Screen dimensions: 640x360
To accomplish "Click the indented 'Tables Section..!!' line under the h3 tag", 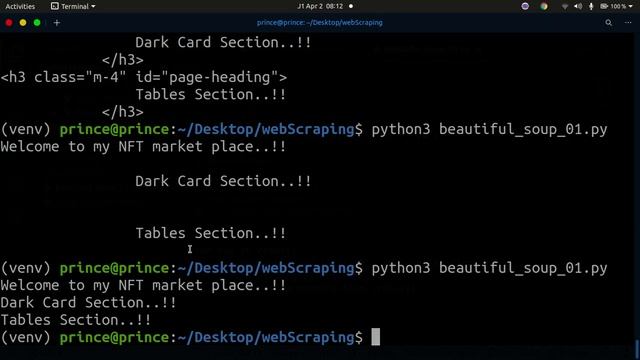I will click(x=211, y=95).
